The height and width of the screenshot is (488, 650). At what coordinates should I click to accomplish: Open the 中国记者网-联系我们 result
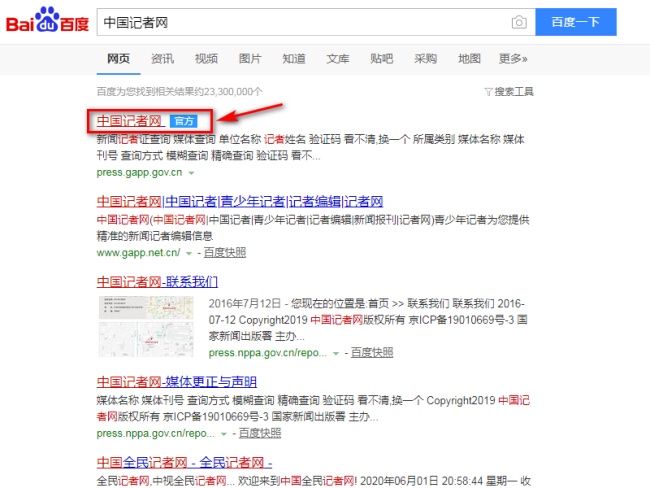point(157,282)
